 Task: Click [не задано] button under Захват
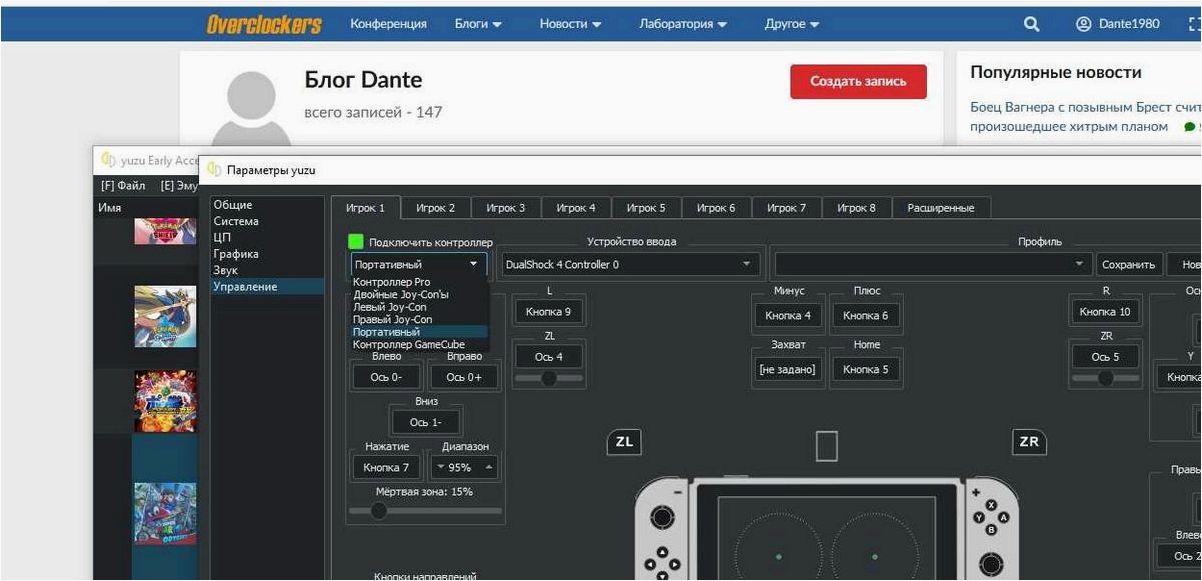(787, 369)
